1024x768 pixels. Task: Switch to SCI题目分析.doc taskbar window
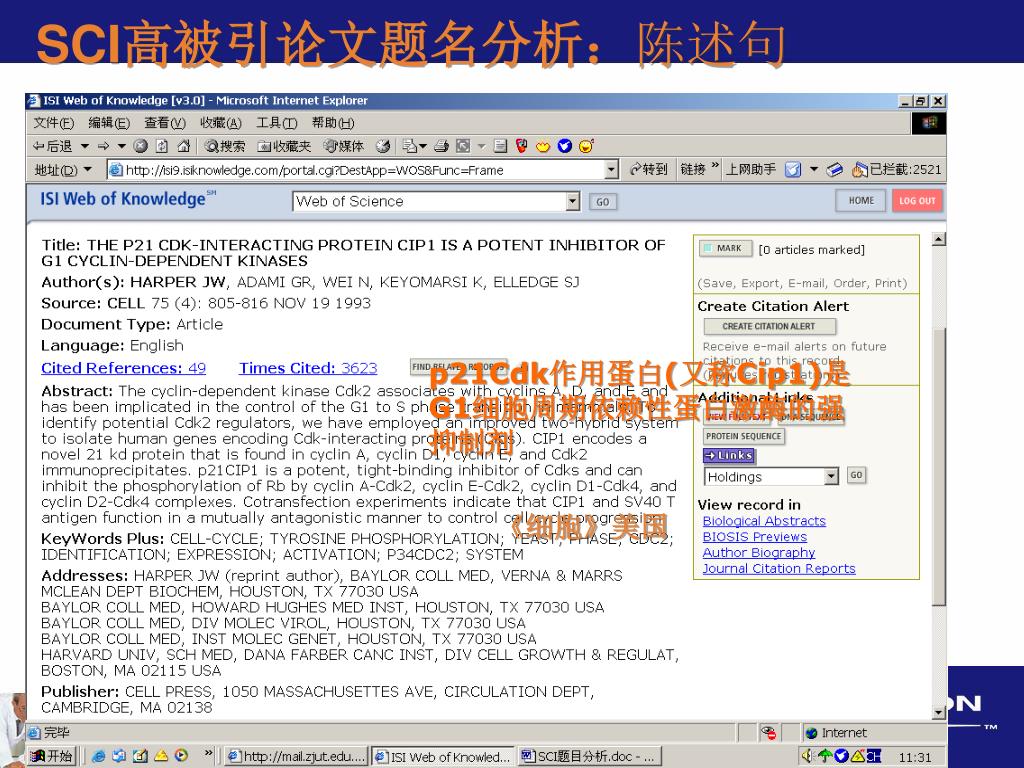point(589,756)
